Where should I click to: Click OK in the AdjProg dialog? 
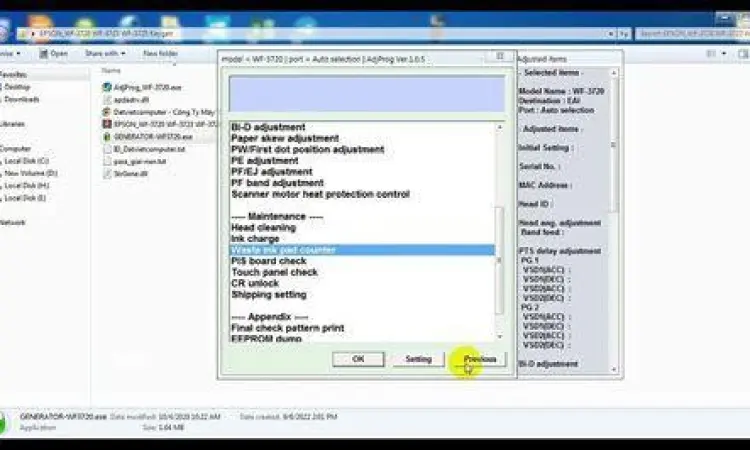click(358, 359)
